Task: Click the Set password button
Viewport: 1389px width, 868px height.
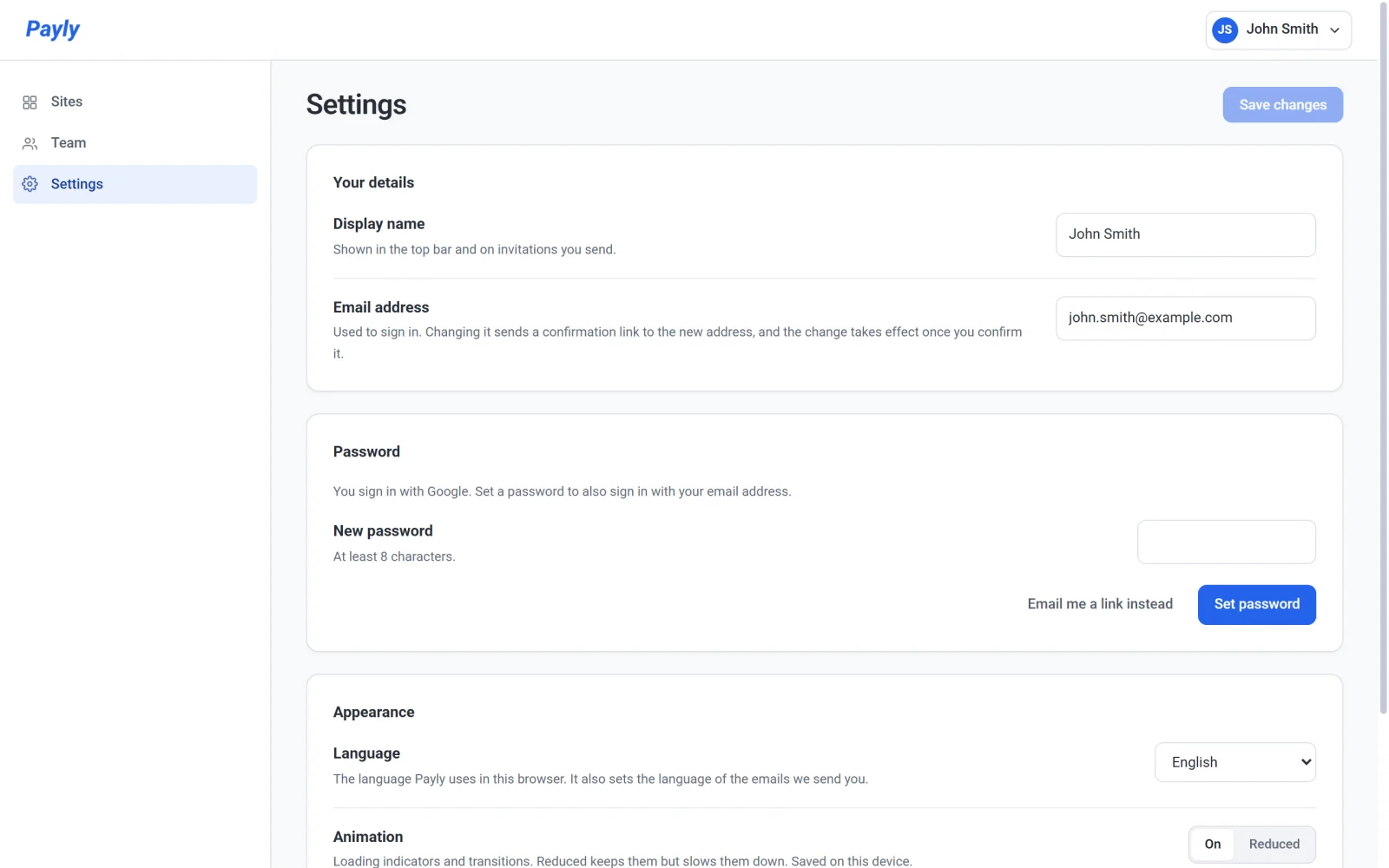Action: click(1256, 604)
